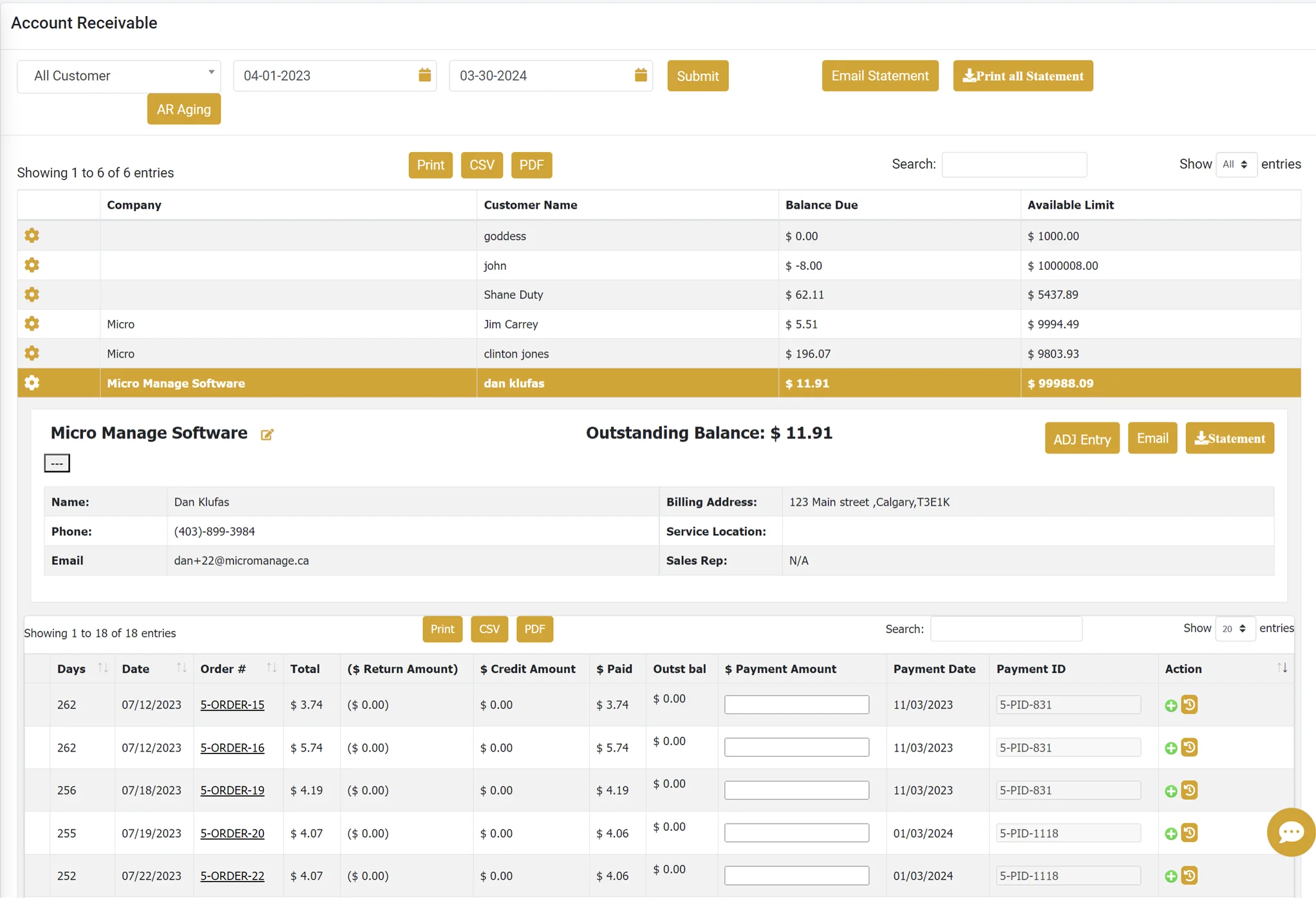1316x901 pixels.
Task: Open start date calendar picker icon
Action: (424, 75)
